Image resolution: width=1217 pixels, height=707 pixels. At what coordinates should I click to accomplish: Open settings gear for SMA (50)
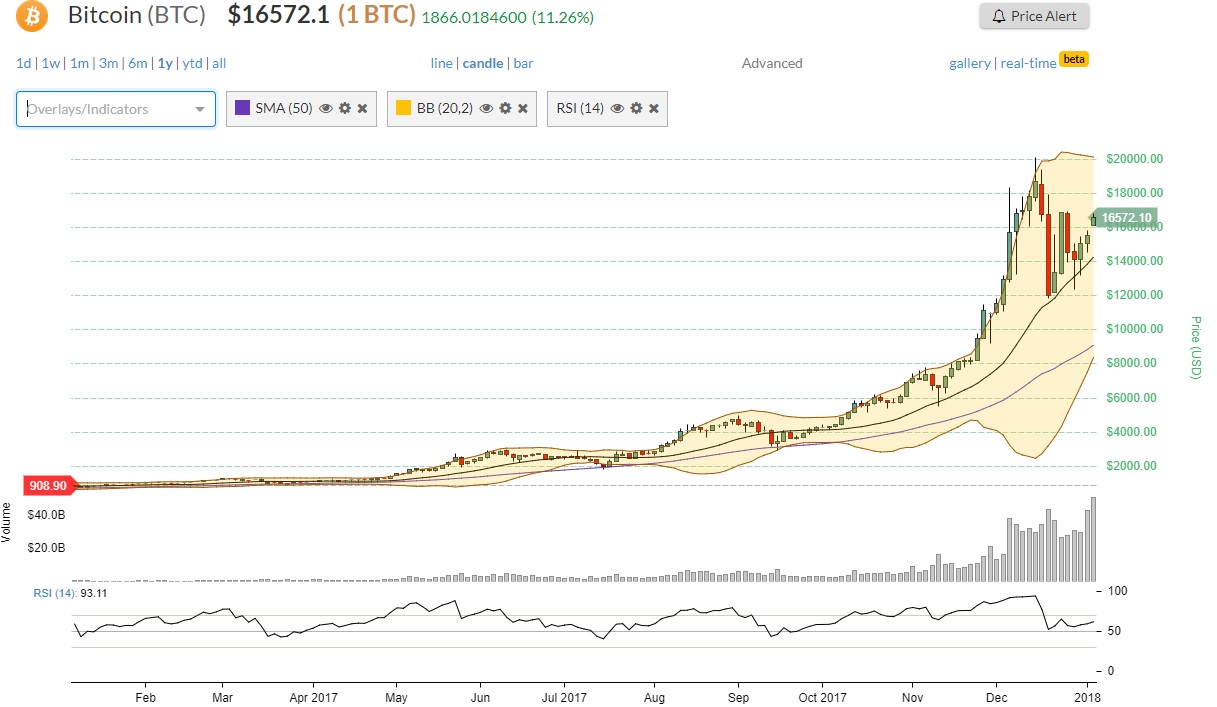(344, 108)
